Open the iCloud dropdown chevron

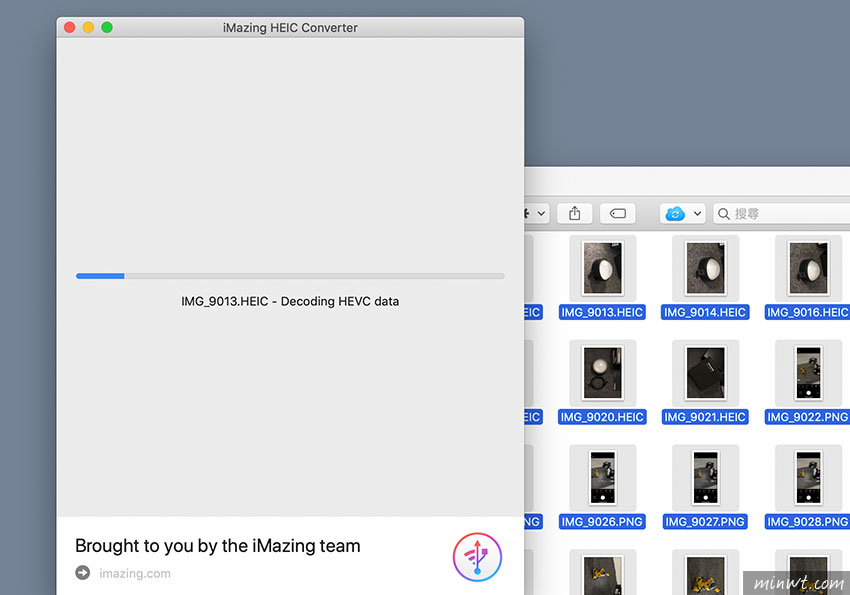(697, 214)
